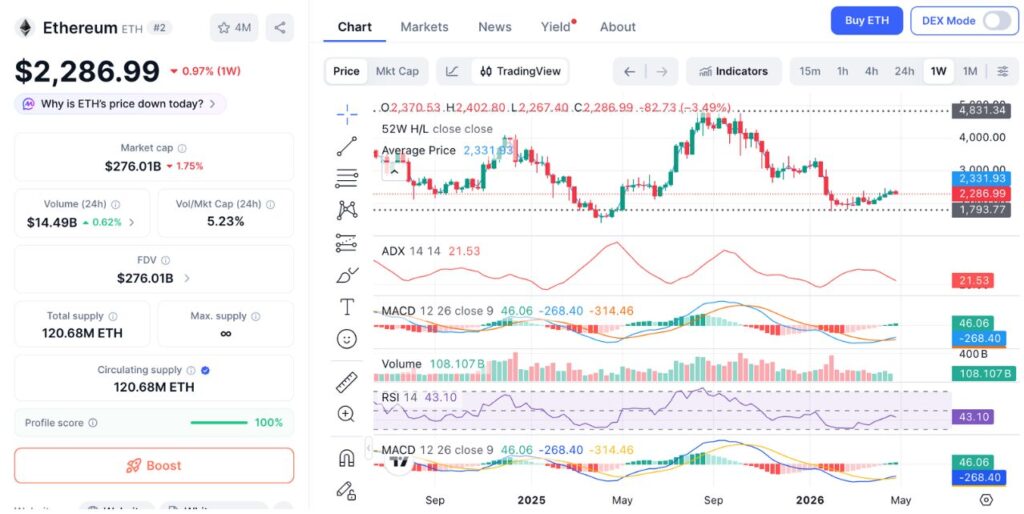Add Ethereum to watchlist with star icon
This screenshot has width=1024, height=514.
point(234,28)
